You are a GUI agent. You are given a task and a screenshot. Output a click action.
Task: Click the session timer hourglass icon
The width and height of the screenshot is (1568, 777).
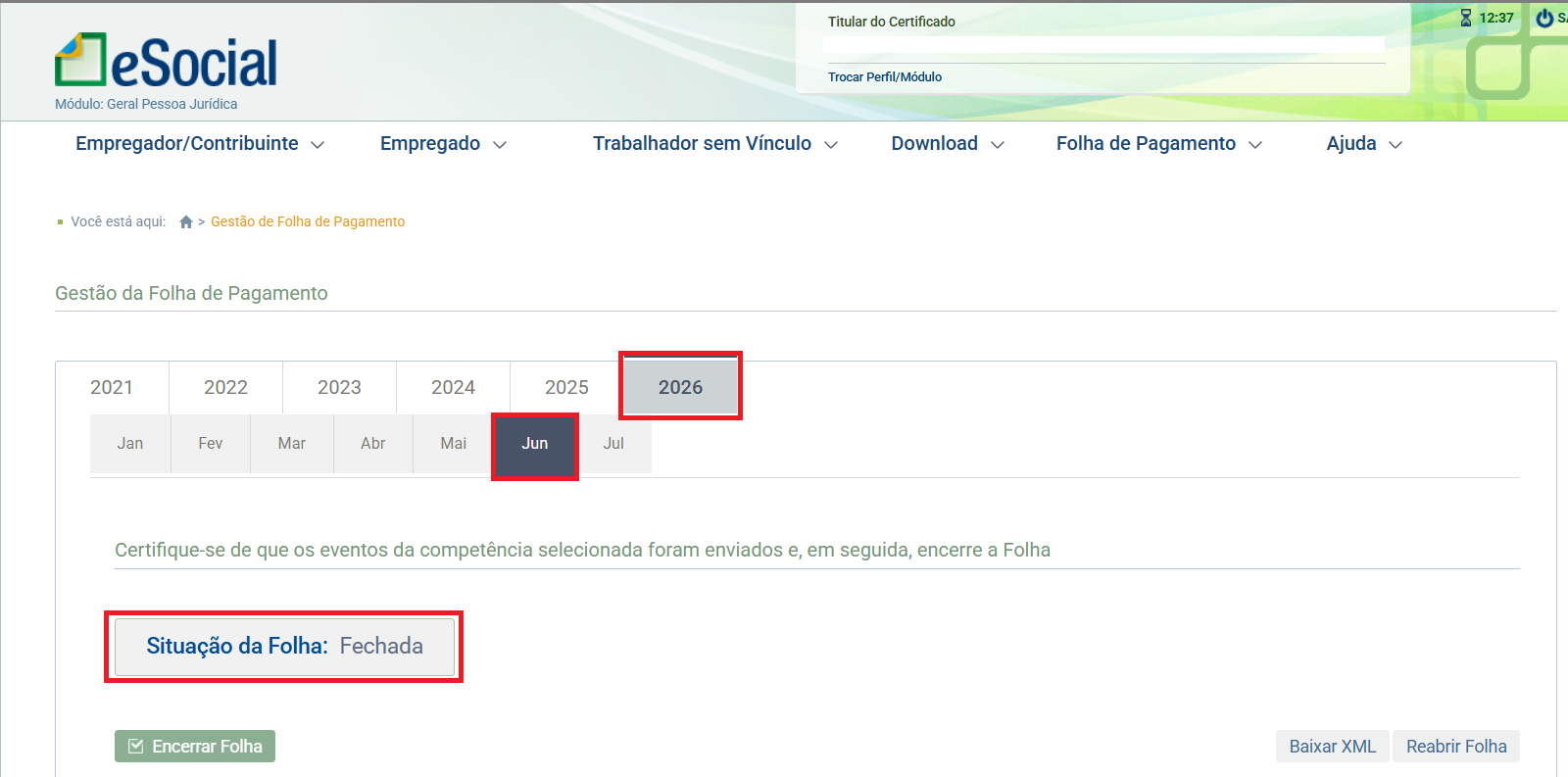1466,18
